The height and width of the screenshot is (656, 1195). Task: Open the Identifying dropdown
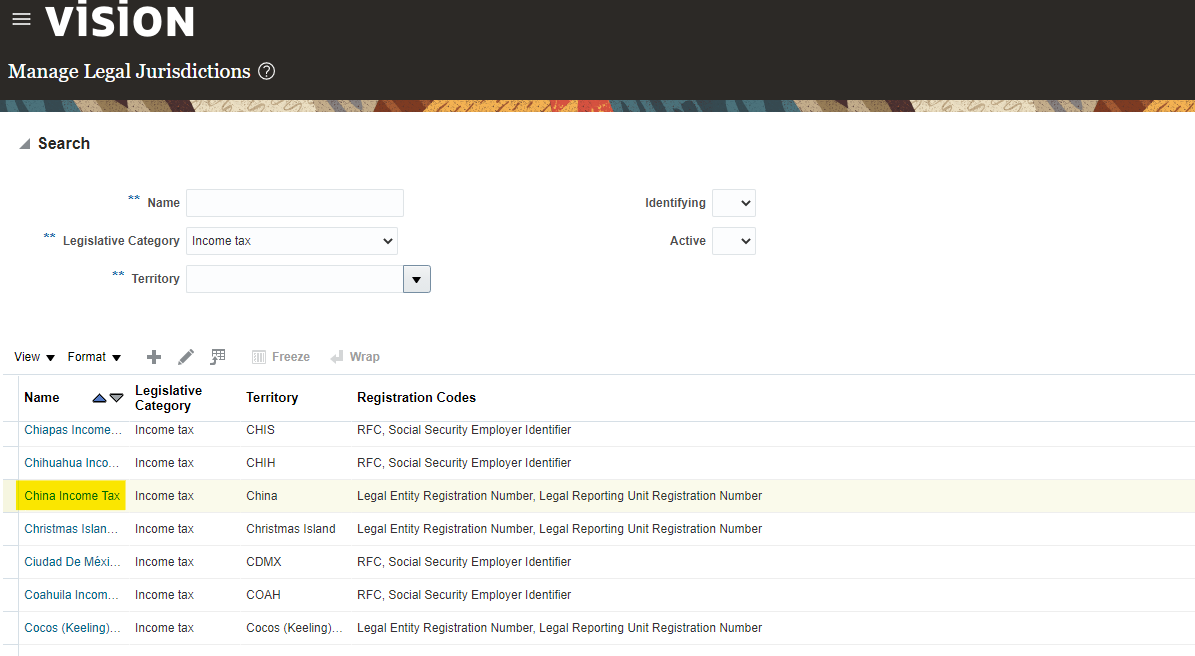click(x=734, y=203)
